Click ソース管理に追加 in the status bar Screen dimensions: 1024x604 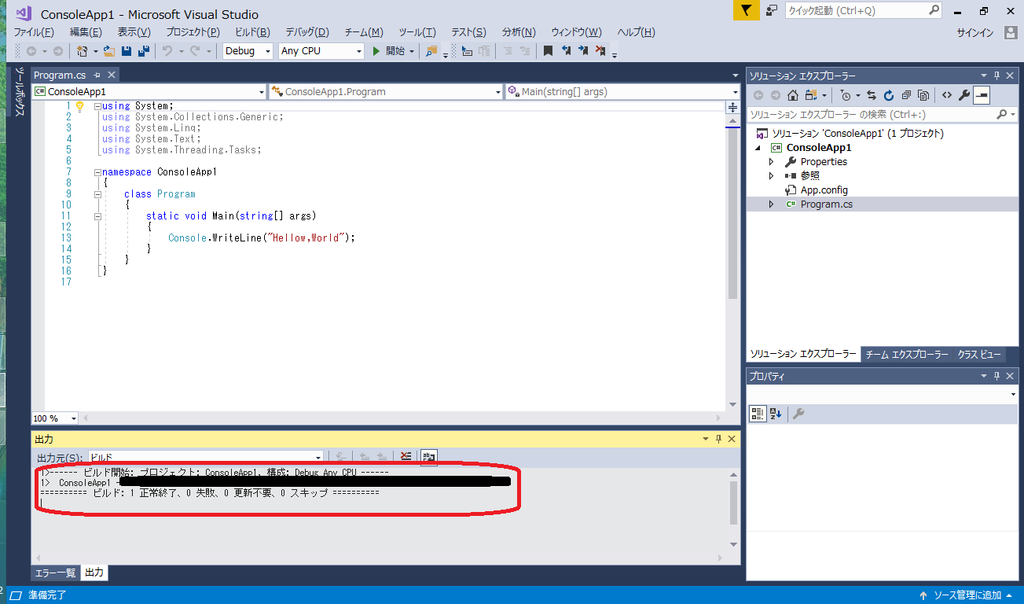pyautogui.click(x=967, y=595)
